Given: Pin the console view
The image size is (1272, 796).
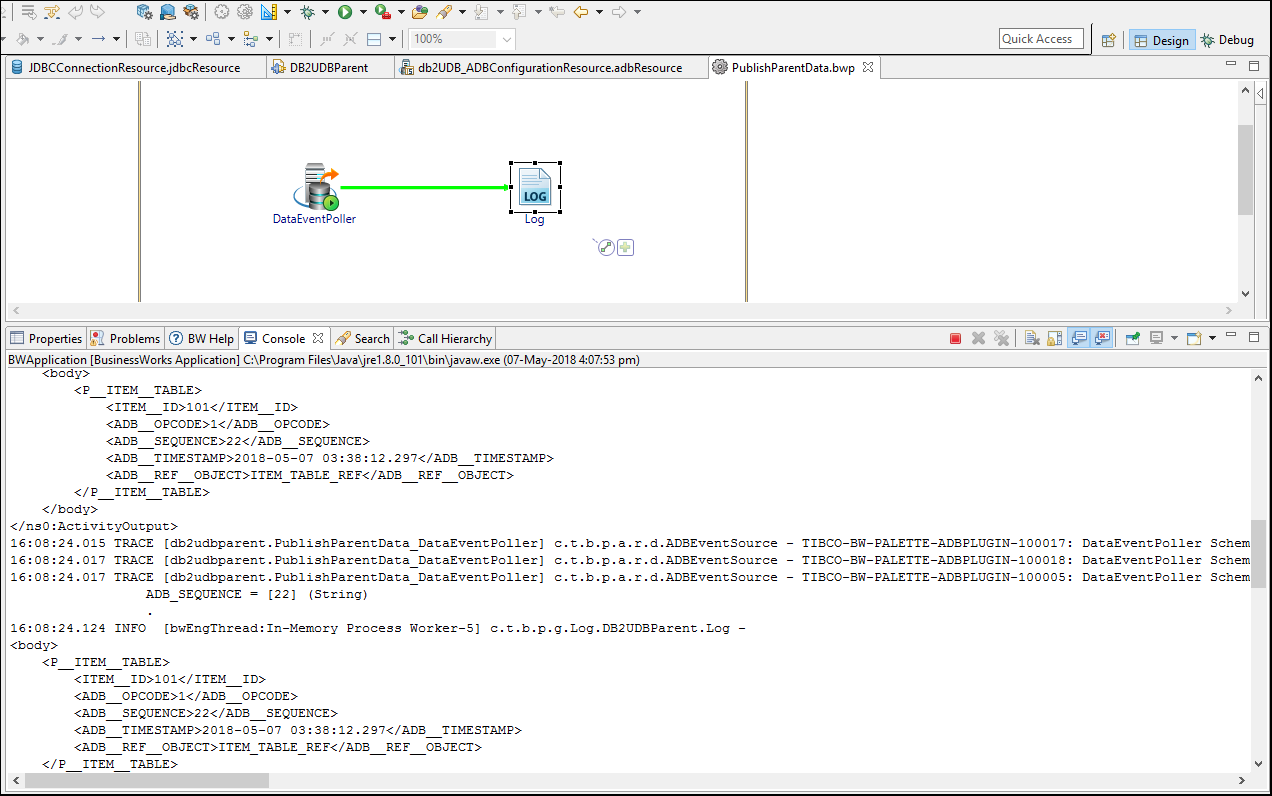Looking at the screenshot, I should 1132,339.
